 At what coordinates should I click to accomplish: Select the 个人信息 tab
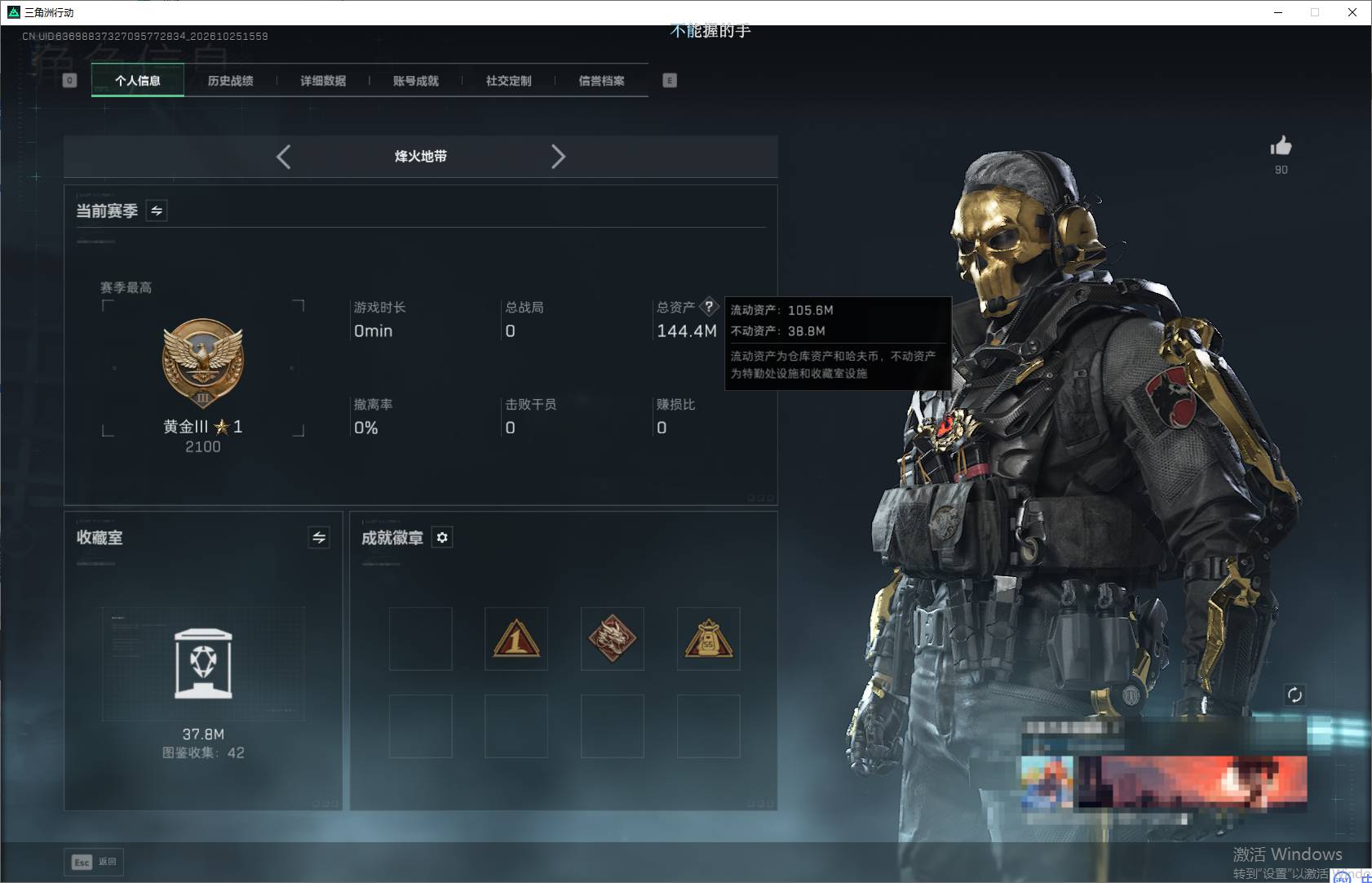tap(138, 80)
